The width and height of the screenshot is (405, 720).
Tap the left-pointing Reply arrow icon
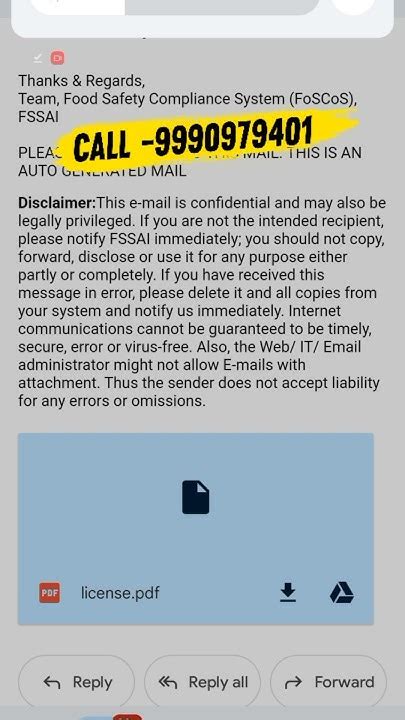click(x=51, y=683)
